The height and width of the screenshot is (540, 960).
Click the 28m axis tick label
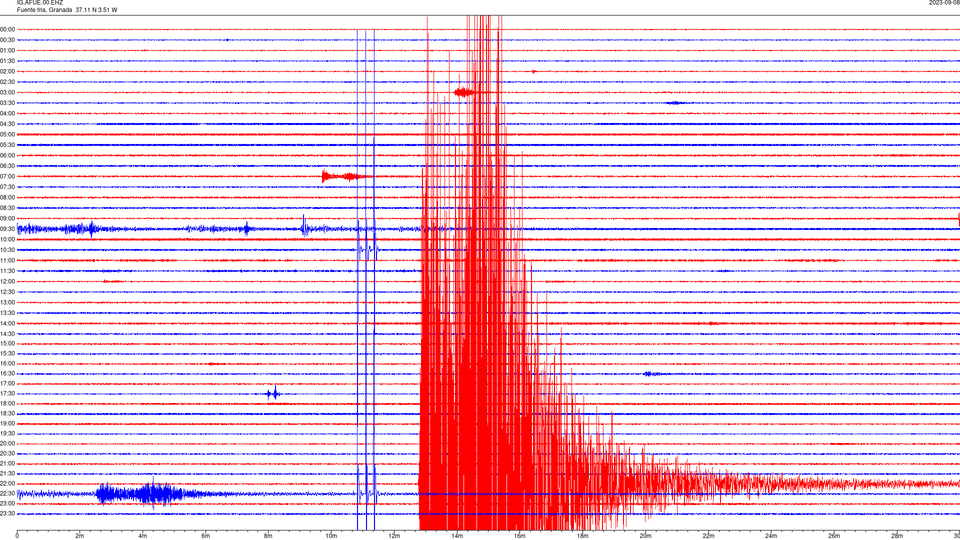point(897,536)
